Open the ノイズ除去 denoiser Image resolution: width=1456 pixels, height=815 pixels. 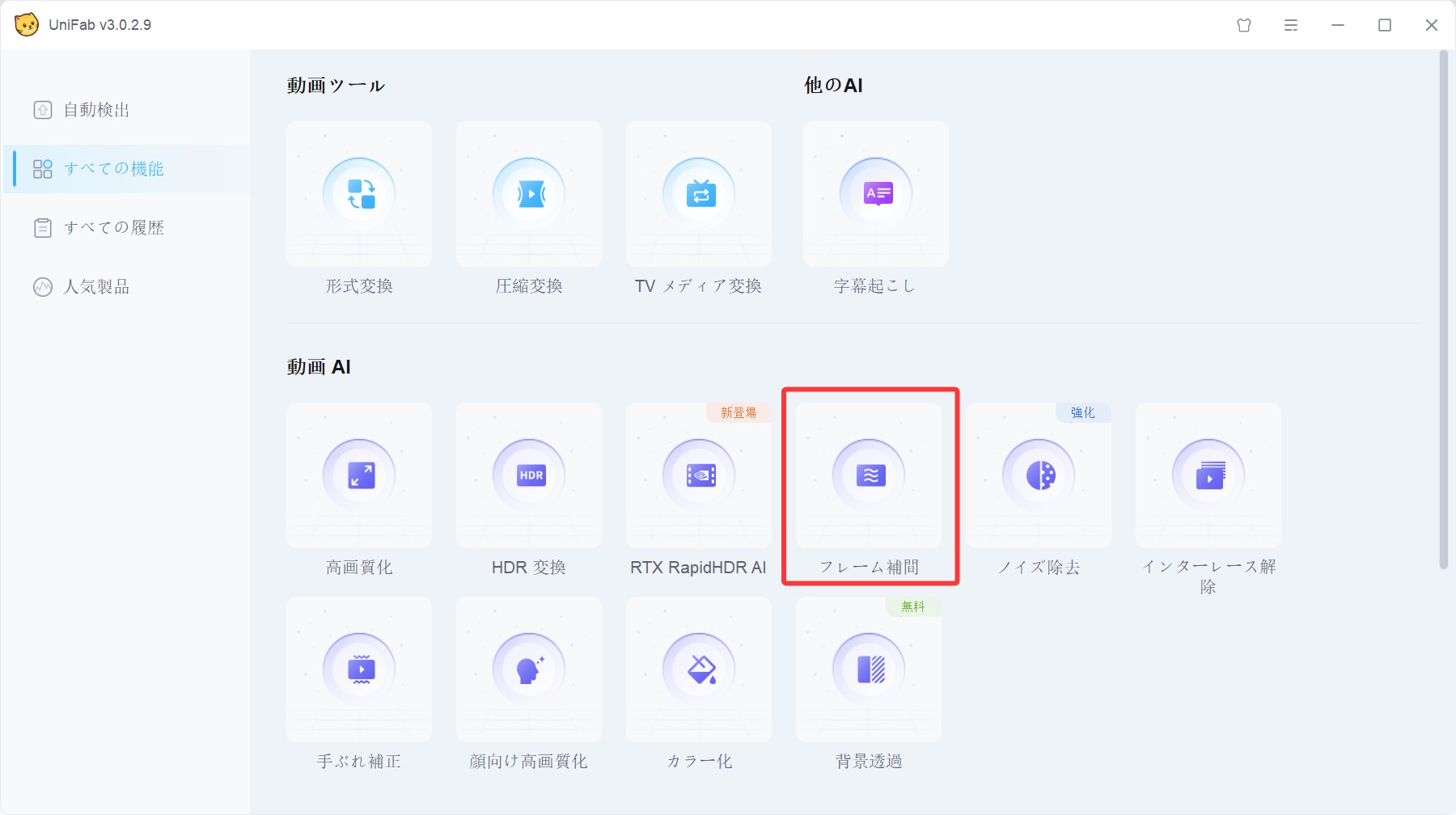coord(1038,475)
